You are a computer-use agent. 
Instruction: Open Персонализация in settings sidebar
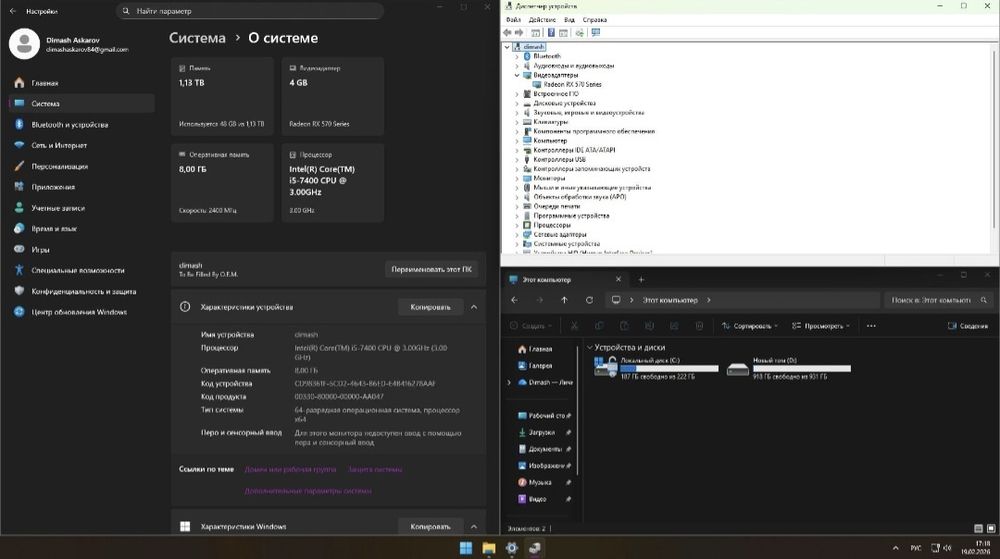click(x=60, y=166)
